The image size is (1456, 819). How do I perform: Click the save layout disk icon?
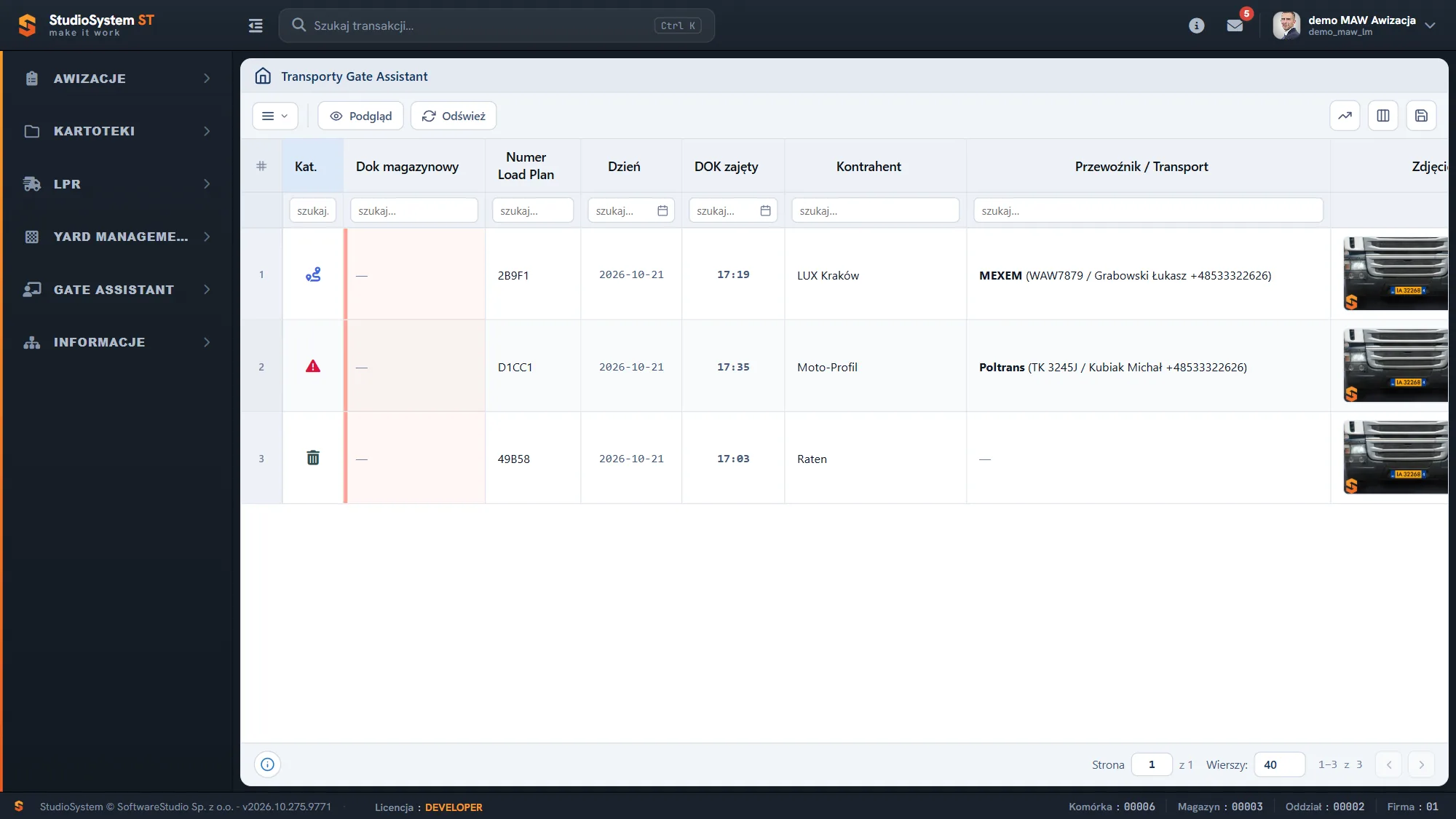1421,116
